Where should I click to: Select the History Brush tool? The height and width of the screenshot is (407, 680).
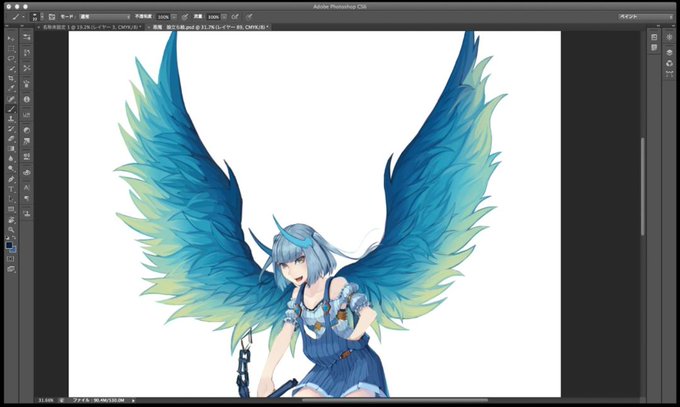(11, 129)
